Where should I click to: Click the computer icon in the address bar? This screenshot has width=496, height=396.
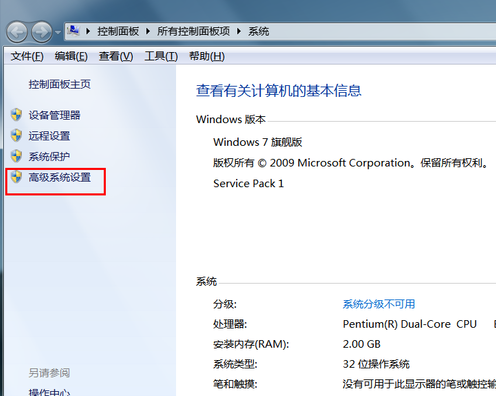click(73, 31)
